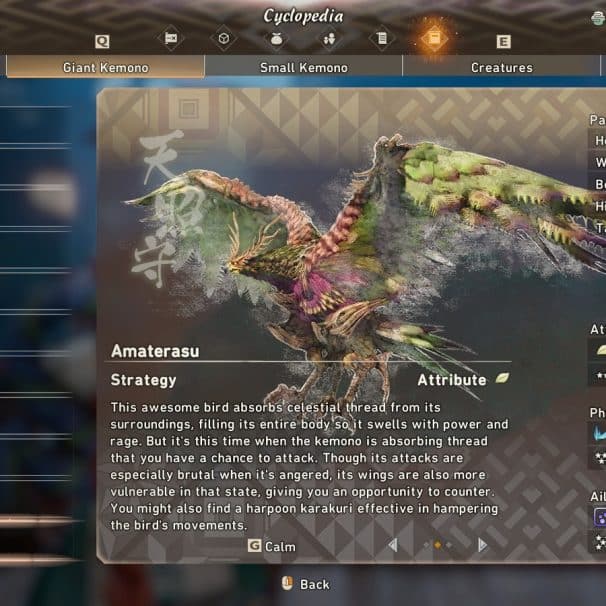Select the orange page indicator dot
The image size is (606, 606).
[437, 545]
